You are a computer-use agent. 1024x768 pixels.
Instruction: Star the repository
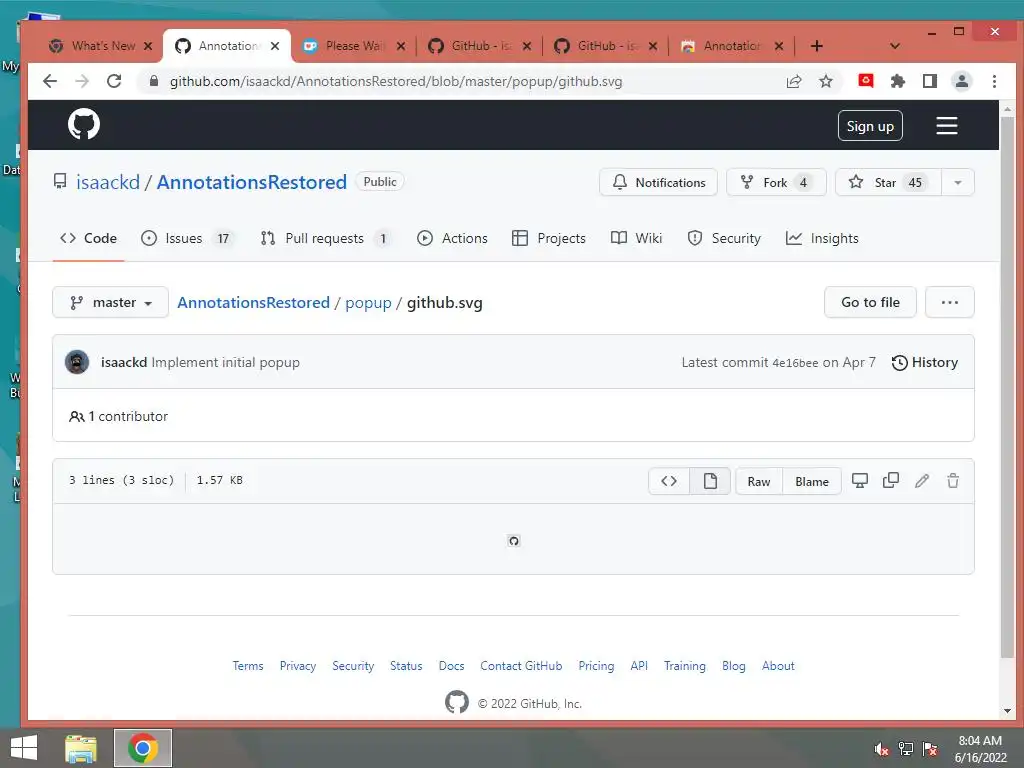[x=888, y=182]
